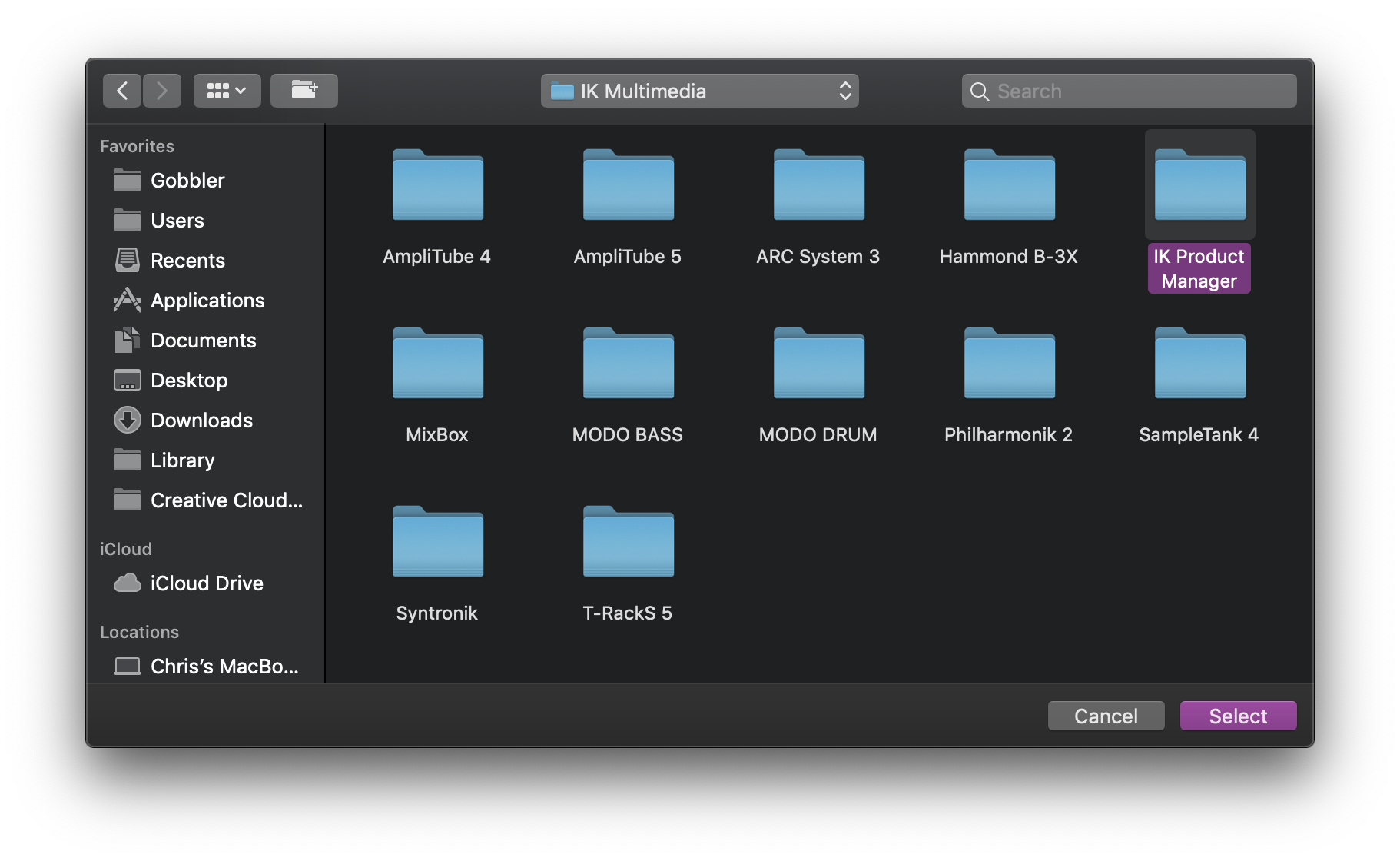1400x861 pixels.
Task: Open Library in the sidebar
Action: pos(205,460)
